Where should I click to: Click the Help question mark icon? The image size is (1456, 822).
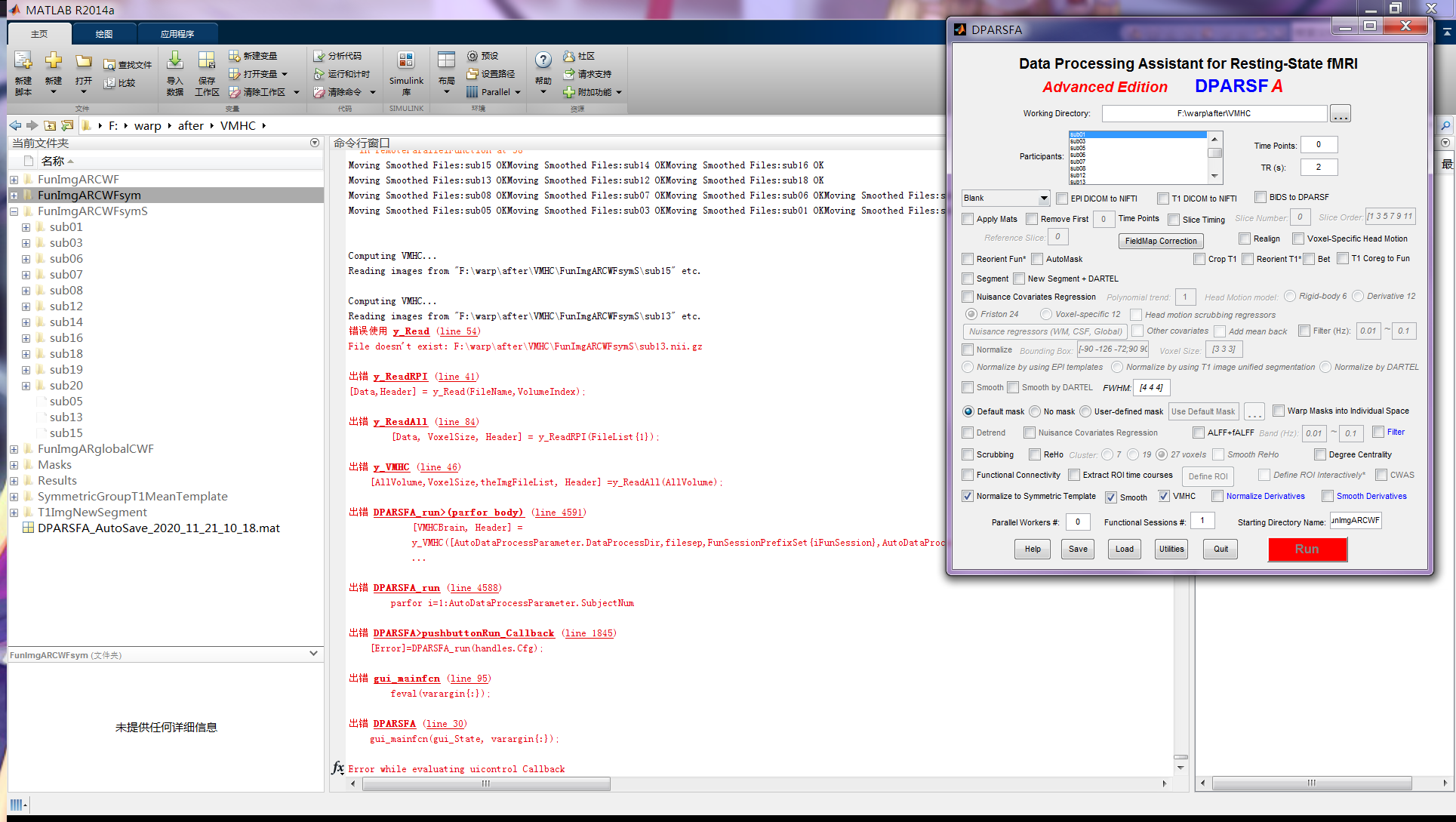pos(543,61)
